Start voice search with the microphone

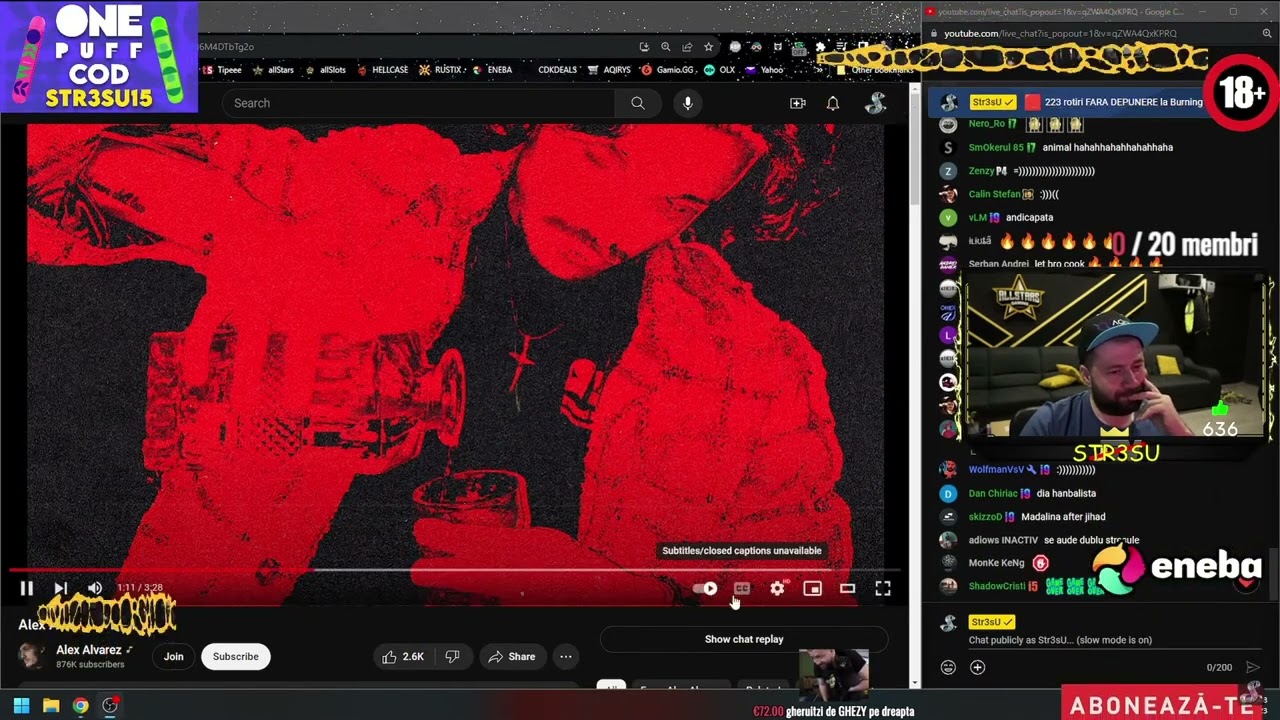click(687, 103)
